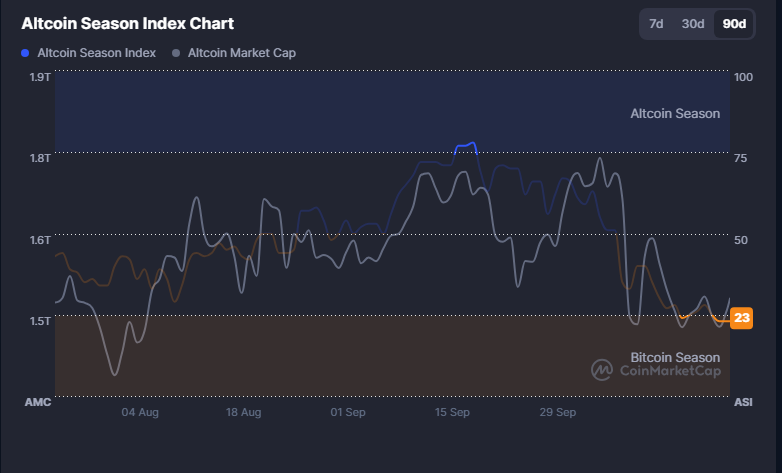Click the CoinMarketCap watermark text
782x473 pixels.
pos(669,371)
